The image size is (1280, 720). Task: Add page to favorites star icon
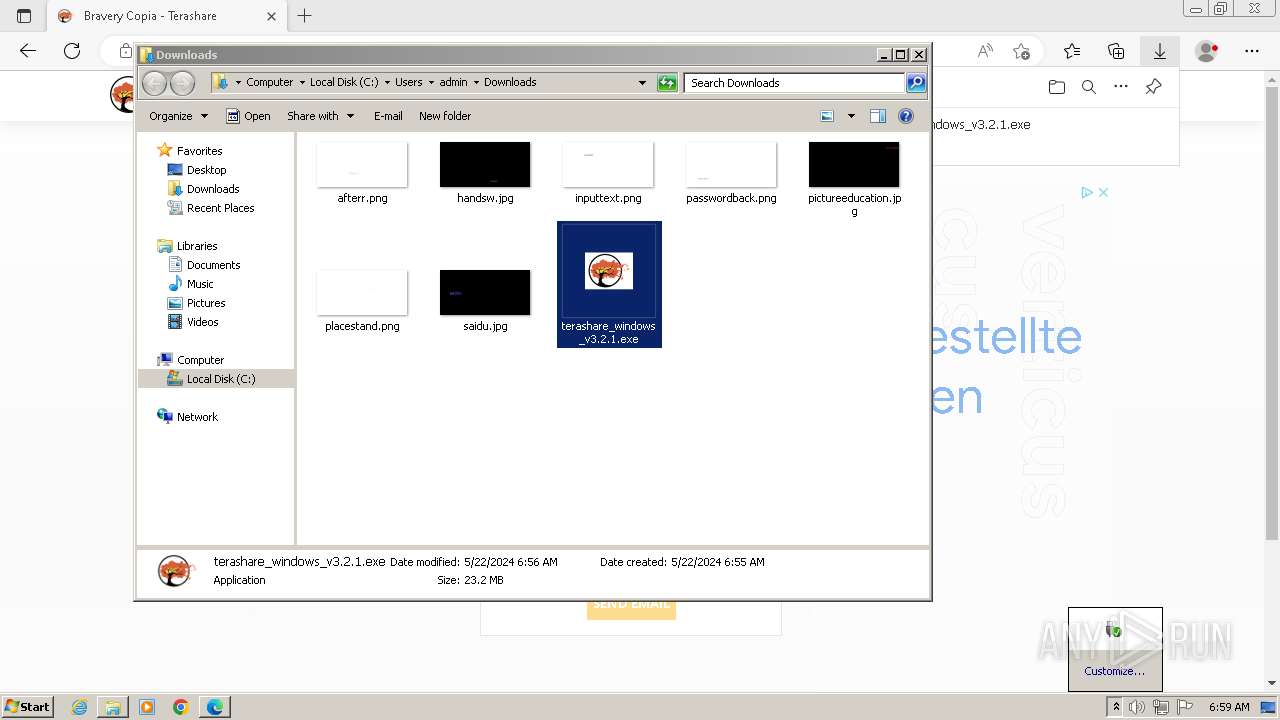[1021, 51]
